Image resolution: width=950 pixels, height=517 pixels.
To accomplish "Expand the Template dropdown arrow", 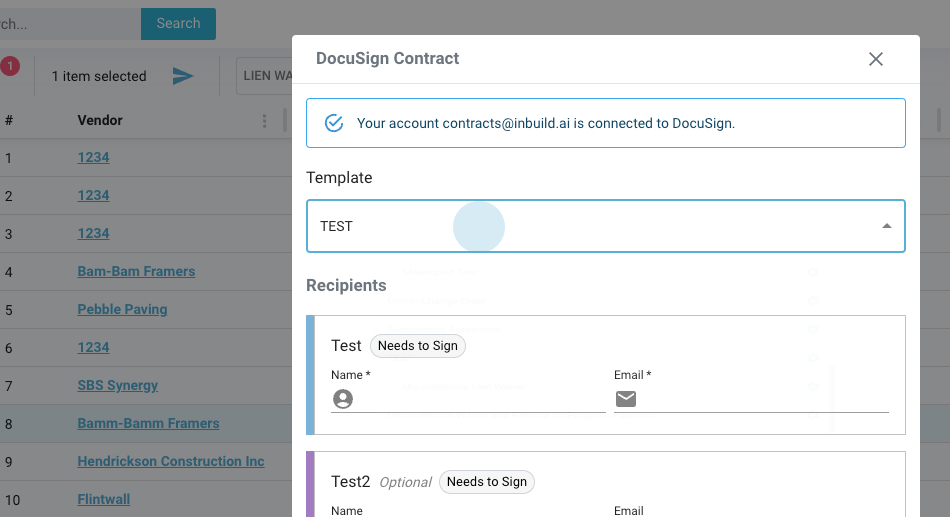I will 886,226.
